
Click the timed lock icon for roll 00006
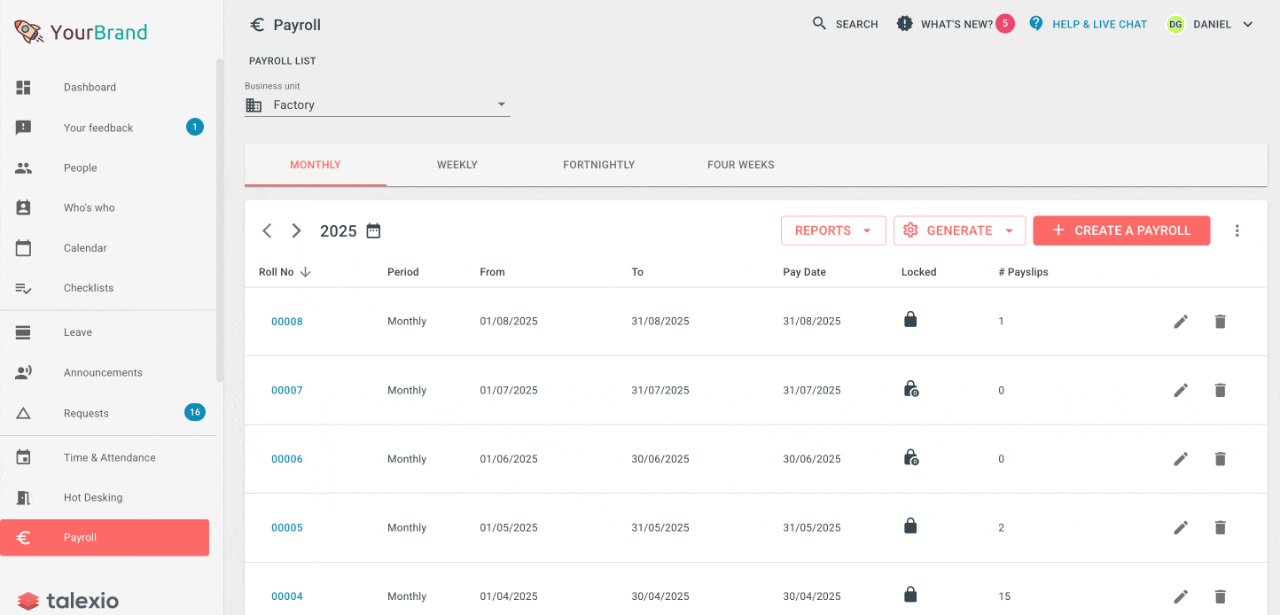(x=911, y=458)
